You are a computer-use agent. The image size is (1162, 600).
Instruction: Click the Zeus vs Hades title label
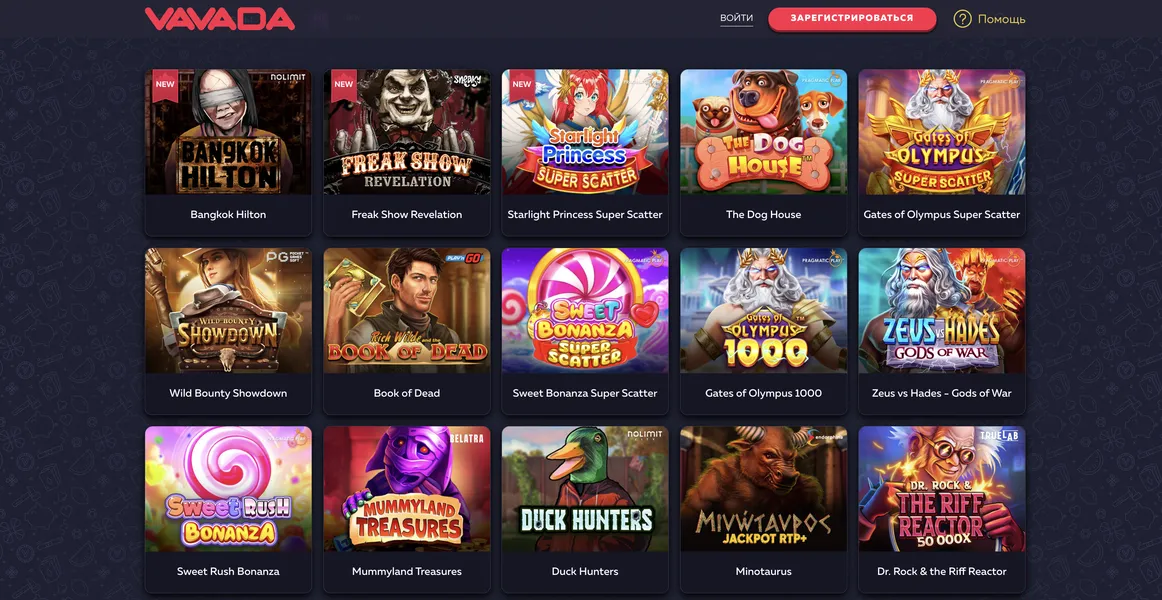pos(942,393)
